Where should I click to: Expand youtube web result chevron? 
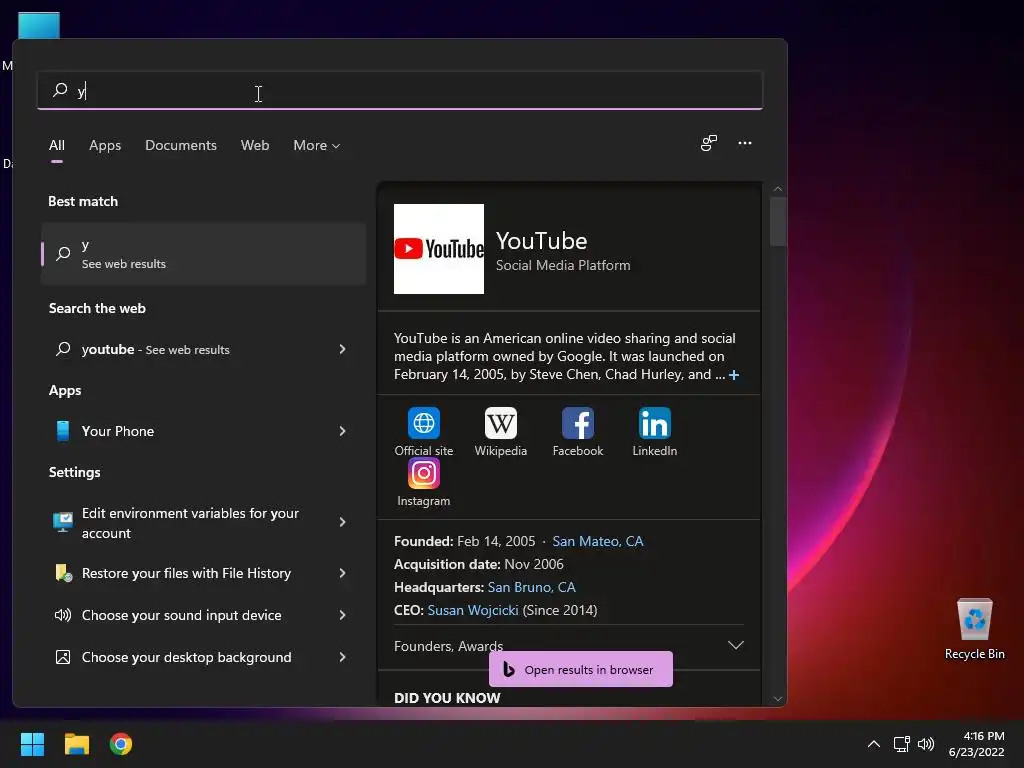[342, 349]
